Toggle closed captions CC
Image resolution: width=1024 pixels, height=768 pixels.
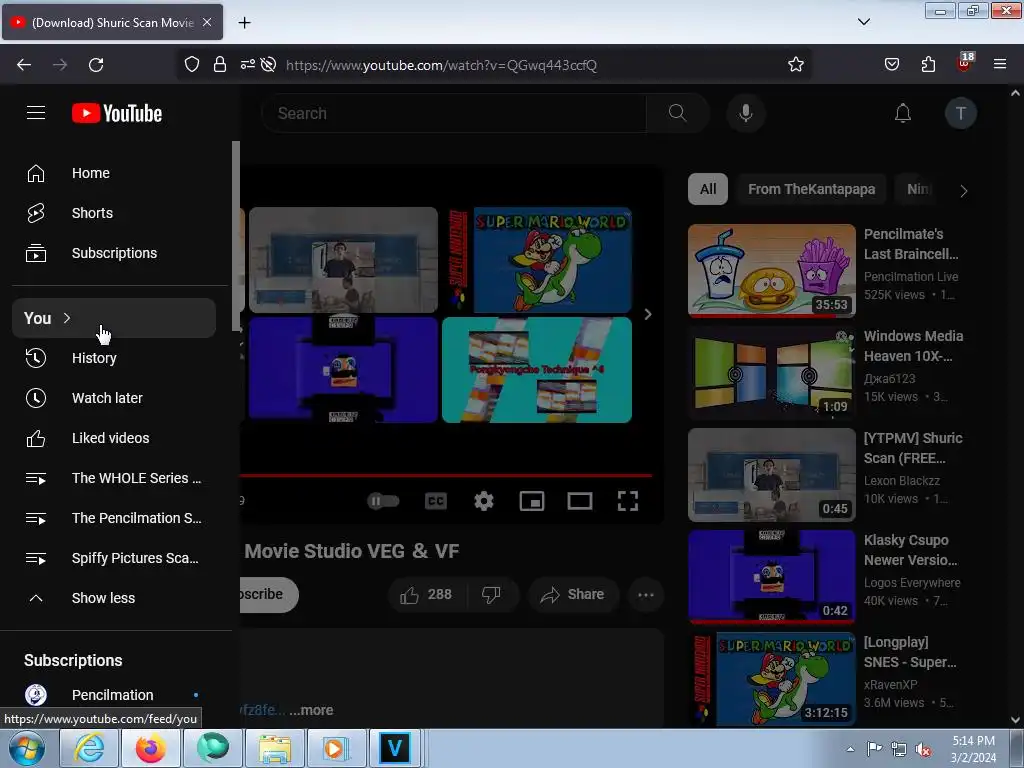point(436,501)
